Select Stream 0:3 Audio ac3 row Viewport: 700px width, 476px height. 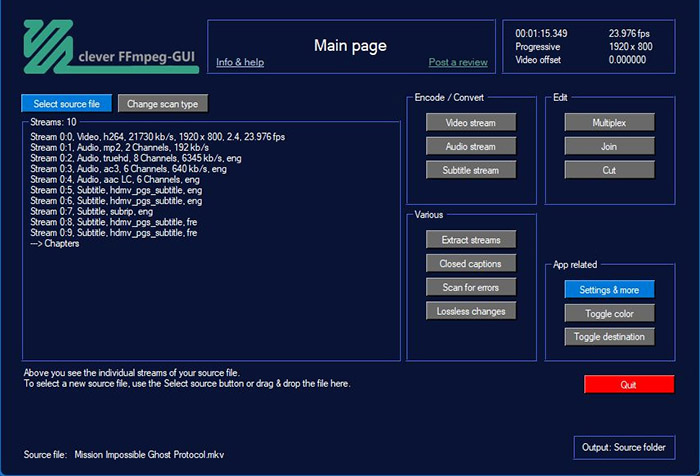pos(129,169)
